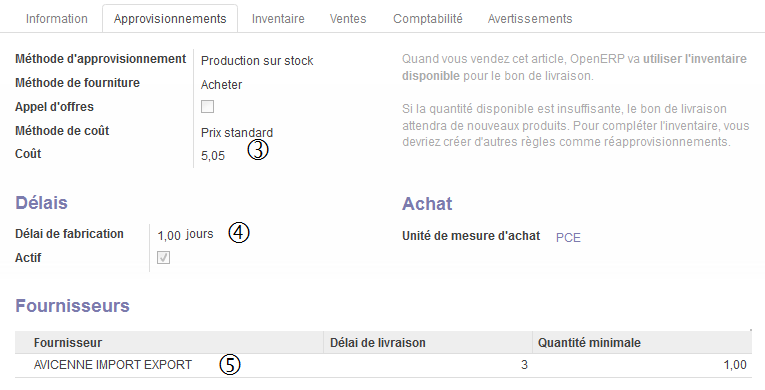
Task: Click the Acheter supply method value
Action: pyautogui.click(x=221, y=85)
